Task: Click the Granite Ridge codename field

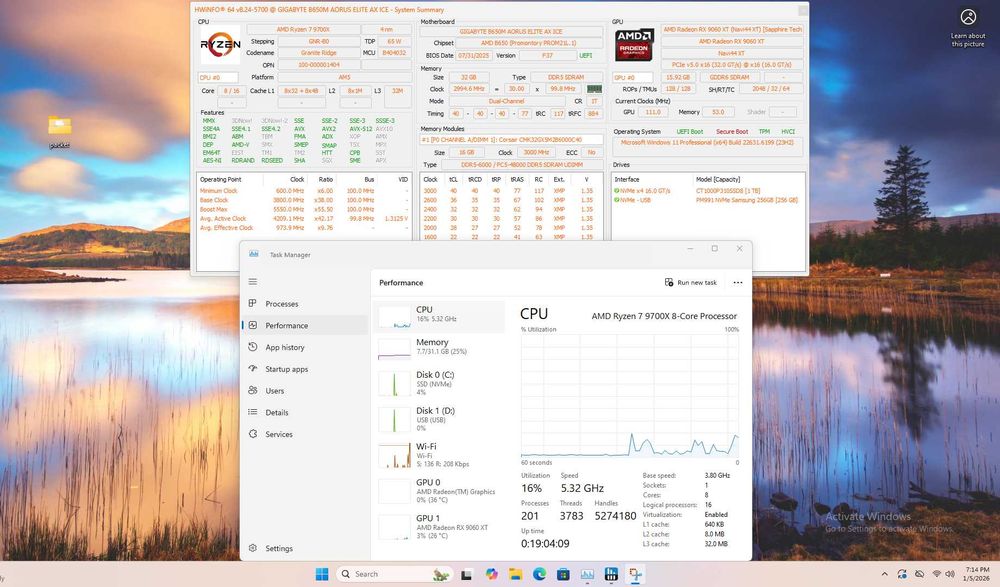Action: pos(318,53)
